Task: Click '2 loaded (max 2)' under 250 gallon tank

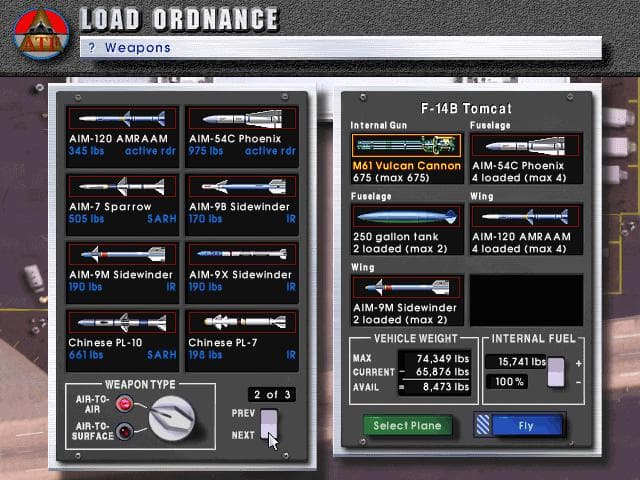Action: pos(400,249)
